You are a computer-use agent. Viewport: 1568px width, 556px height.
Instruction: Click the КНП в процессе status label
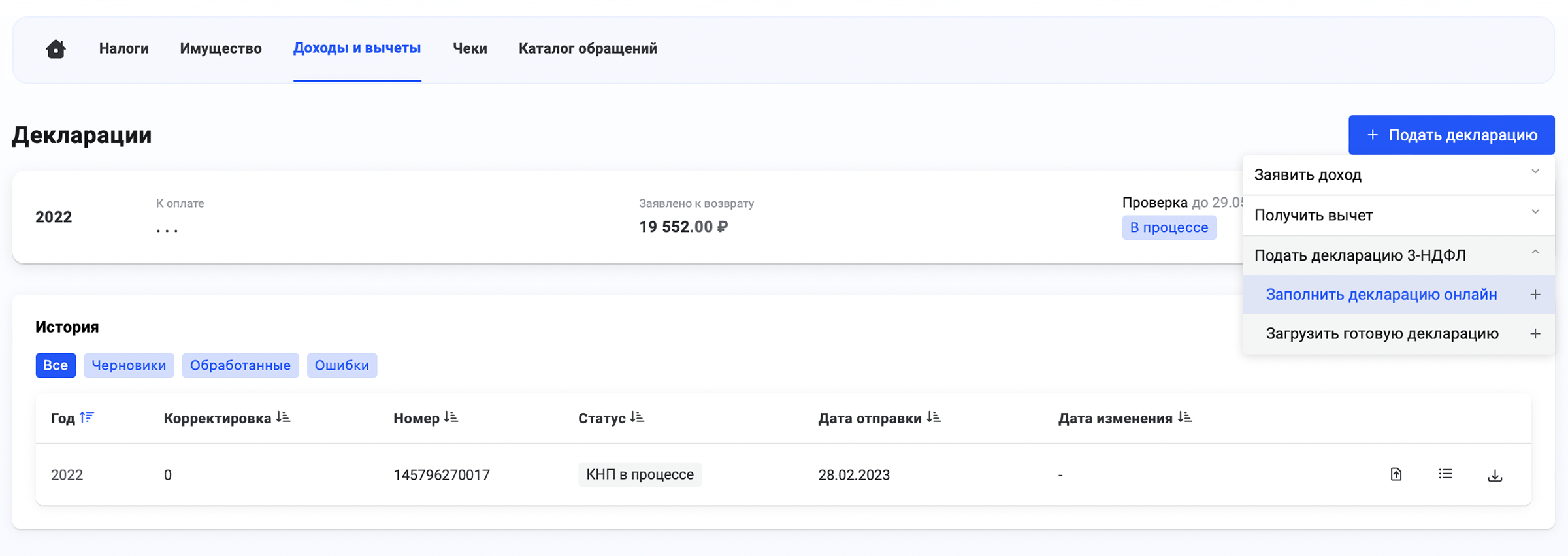pos(640,474)
